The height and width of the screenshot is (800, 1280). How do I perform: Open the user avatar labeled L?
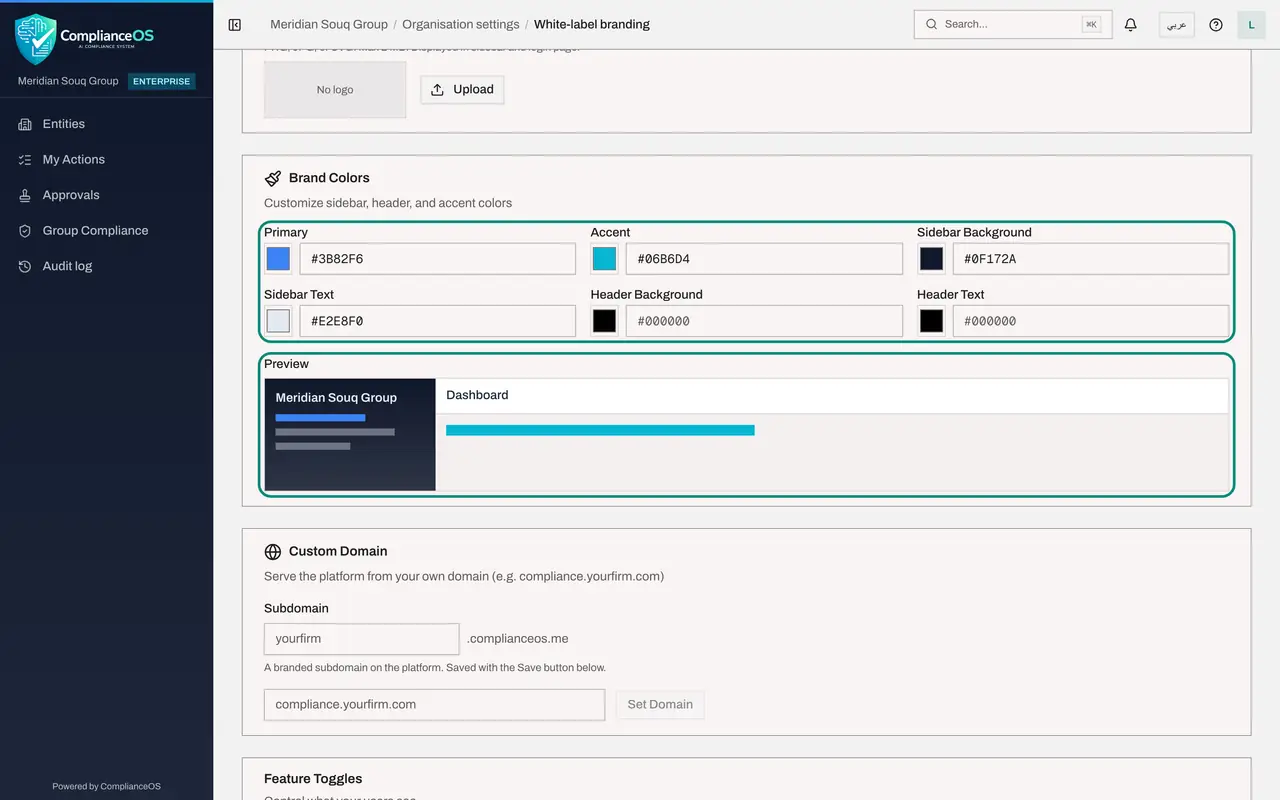pos(1252,25)
